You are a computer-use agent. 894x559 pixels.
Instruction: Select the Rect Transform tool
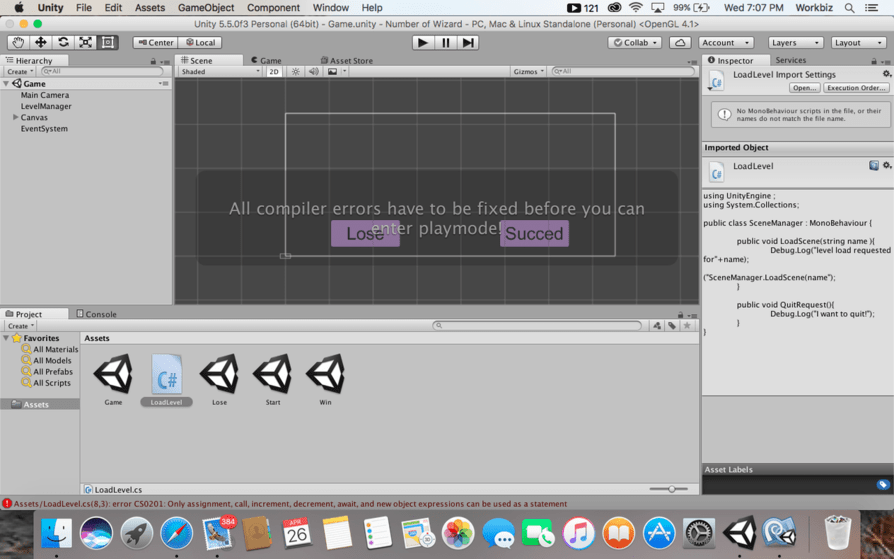click(x=107, y=42)
